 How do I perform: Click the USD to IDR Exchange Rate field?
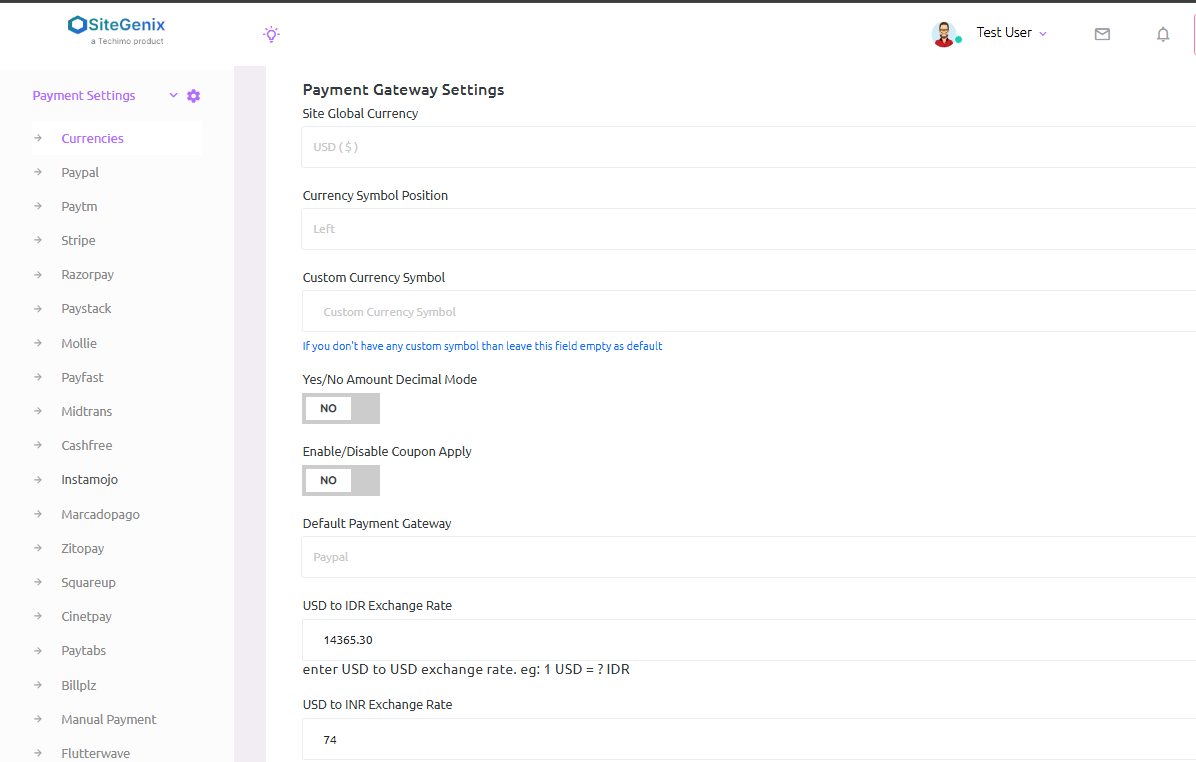point(748,640)
